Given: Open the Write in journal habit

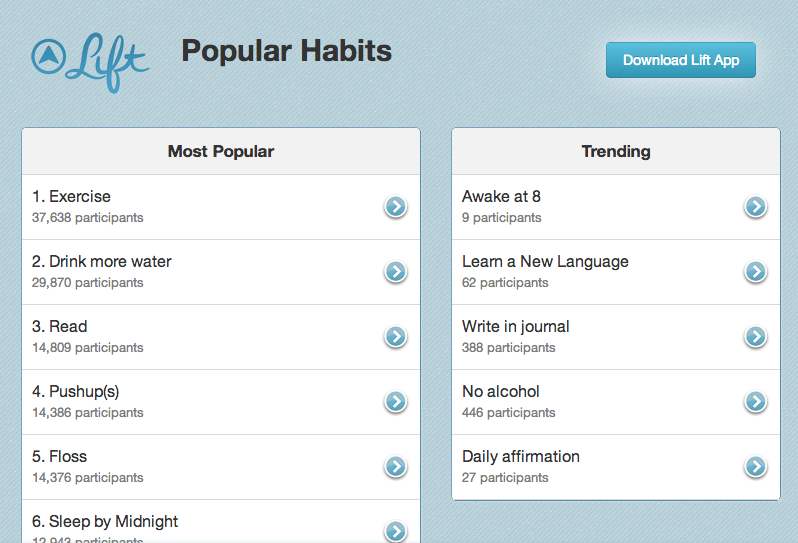Looking at the screenshot, I should [516, 327].
